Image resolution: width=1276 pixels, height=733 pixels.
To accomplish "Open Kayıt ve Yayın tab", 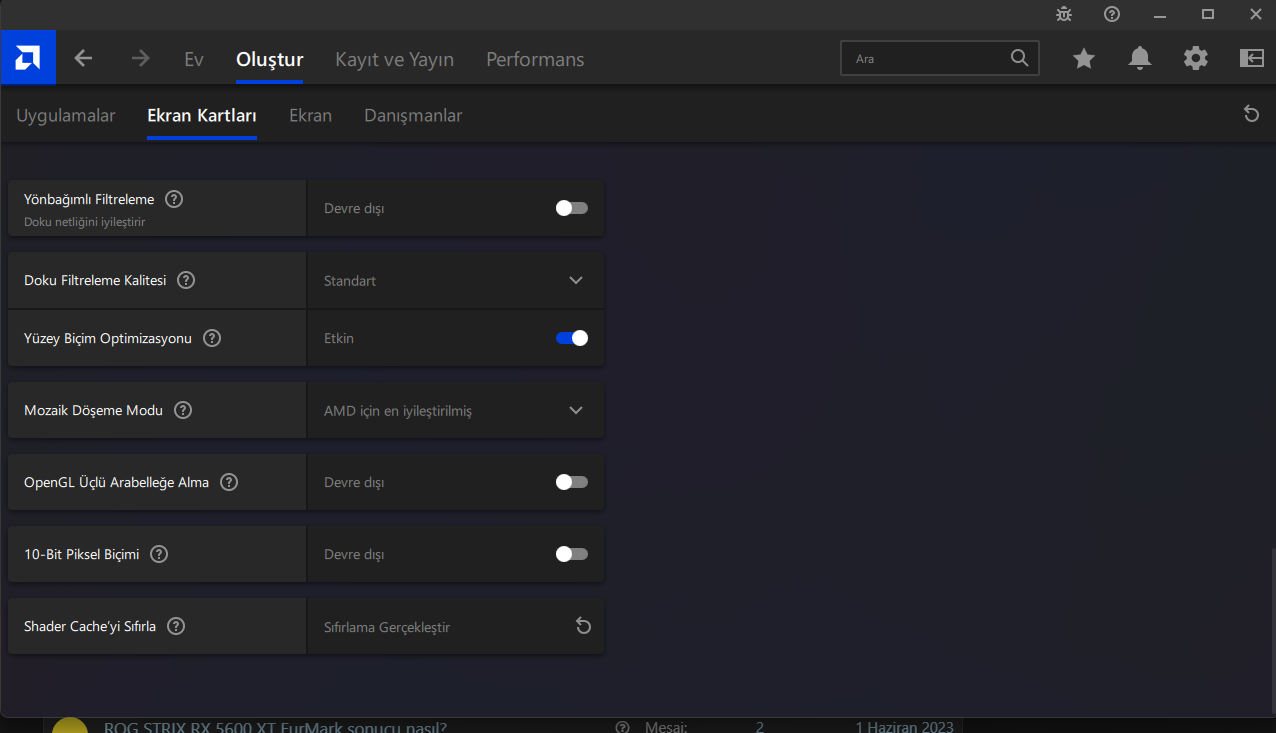I will coord(395,59).
